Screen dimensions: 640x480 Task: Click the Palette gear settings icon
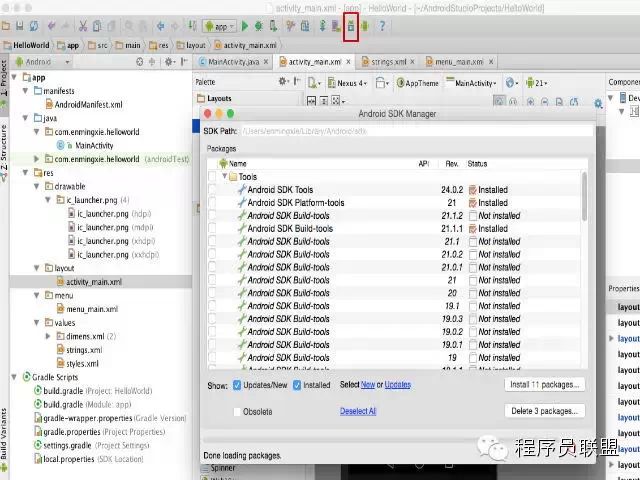pyautogui.click(x=282, y=82)
